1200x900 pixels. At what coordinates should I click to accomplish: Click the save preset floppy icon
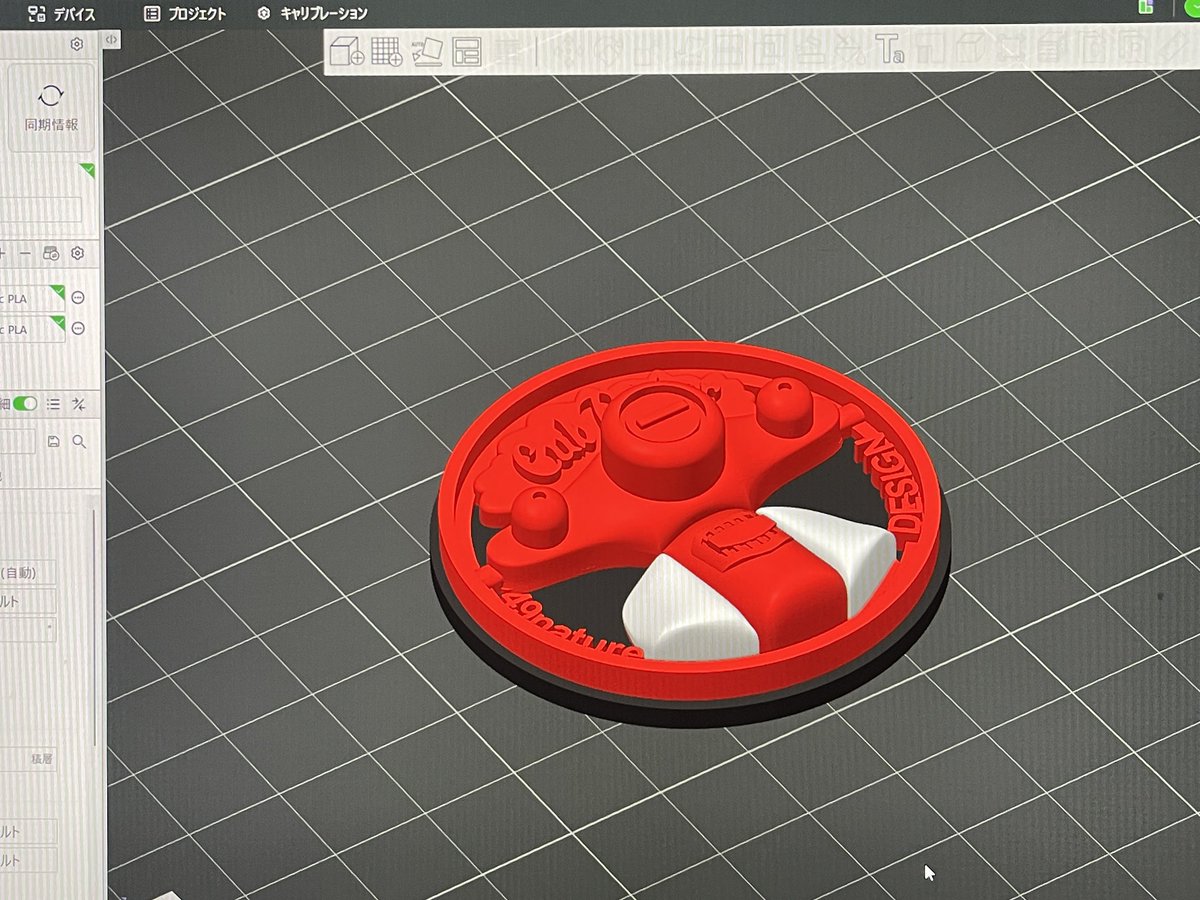coord(55,440)
